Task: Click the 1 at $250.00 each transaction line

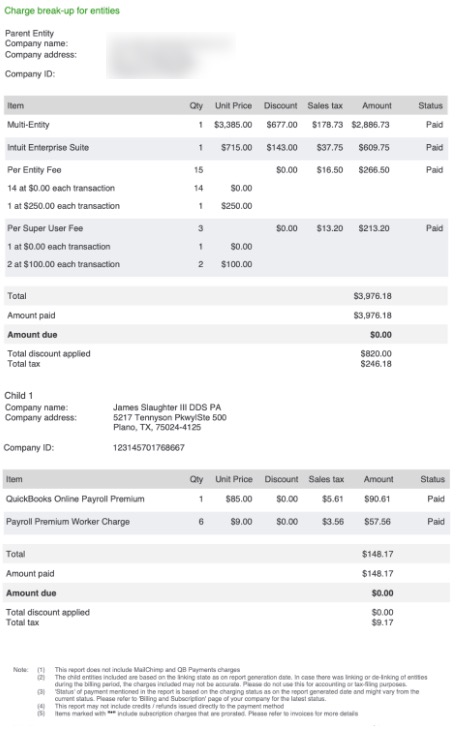Action: (x=63, y=206)
